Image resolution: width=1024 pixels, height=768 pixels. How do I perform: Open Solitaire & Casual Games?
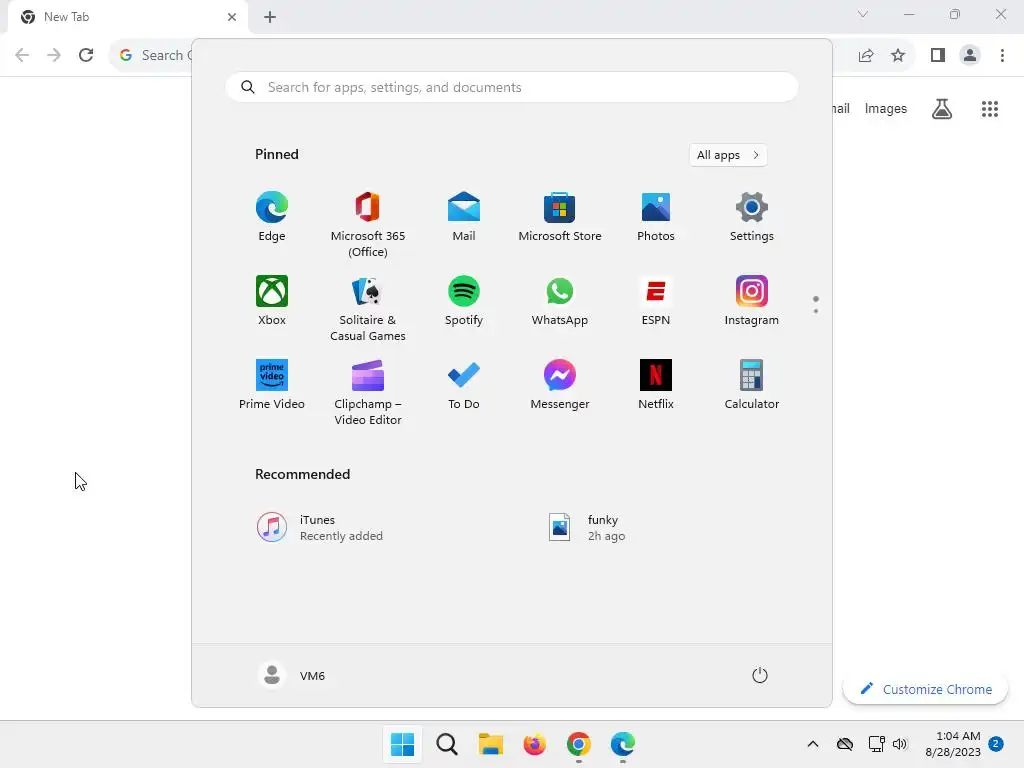(x=368, y=309)
